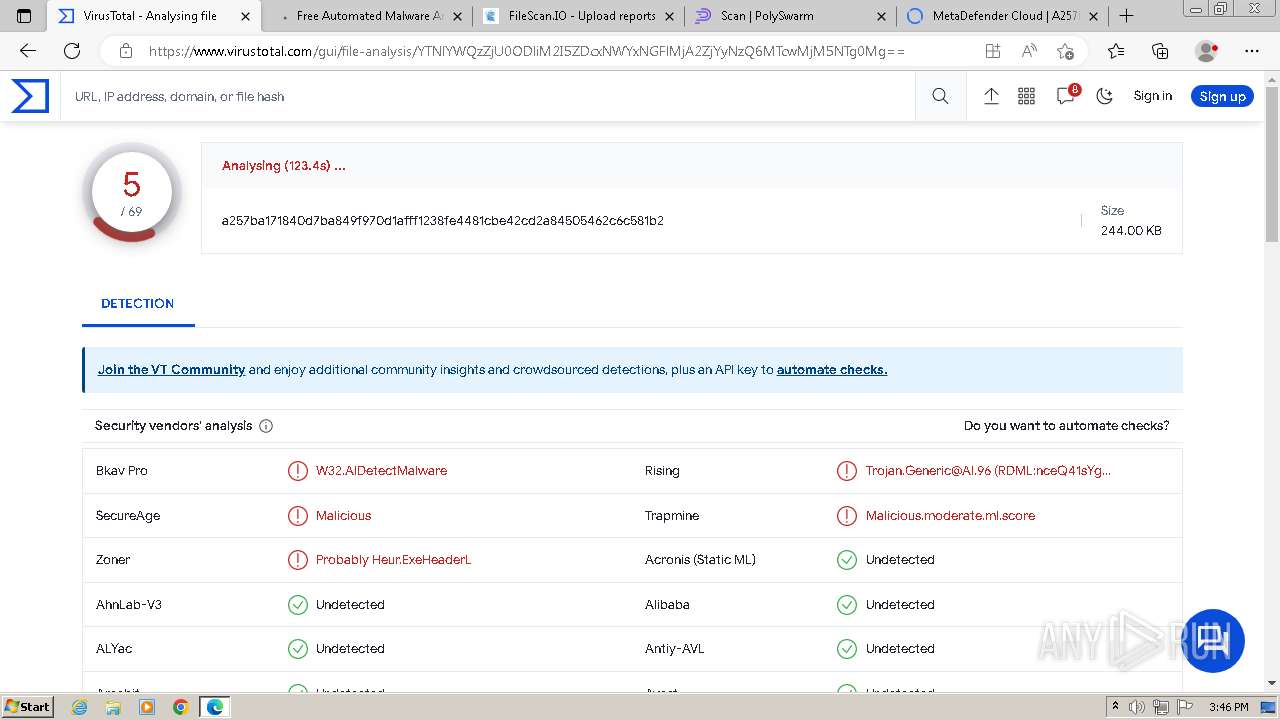
Task: Click the Sign in link
Action: point(1152,96)
